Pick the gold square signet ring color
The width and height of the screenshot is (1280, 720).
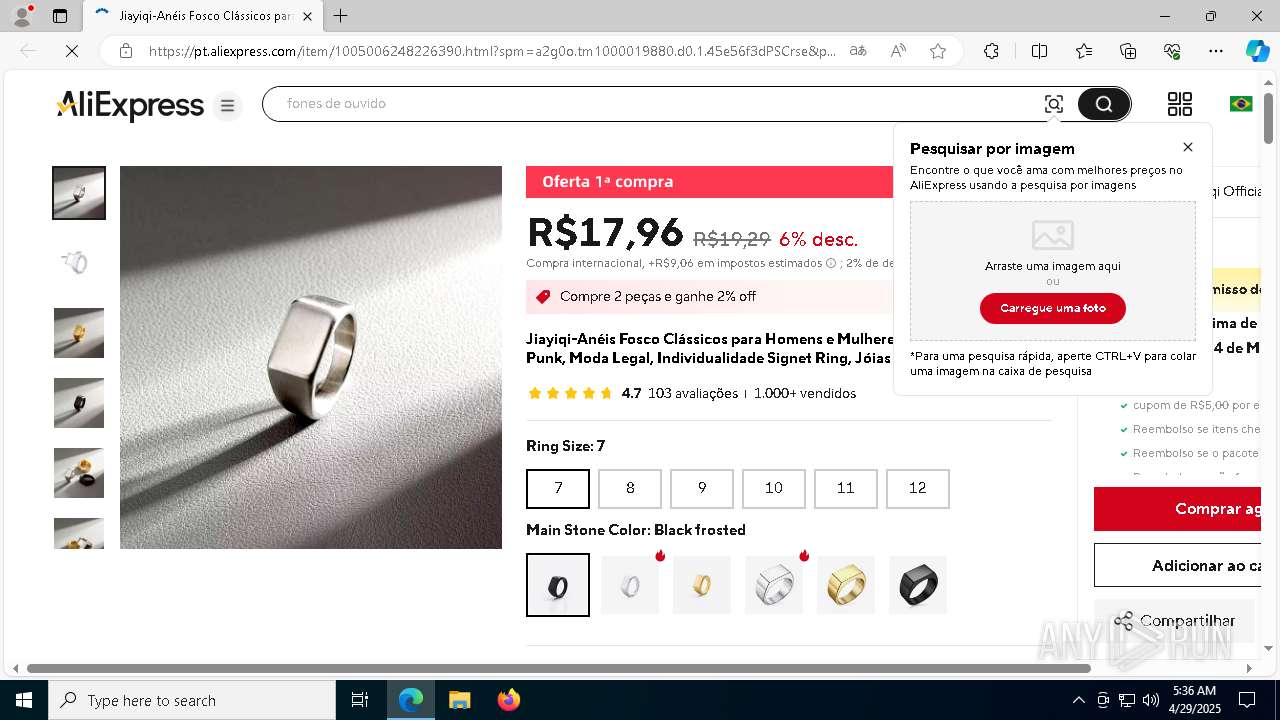tap(846, 585)
